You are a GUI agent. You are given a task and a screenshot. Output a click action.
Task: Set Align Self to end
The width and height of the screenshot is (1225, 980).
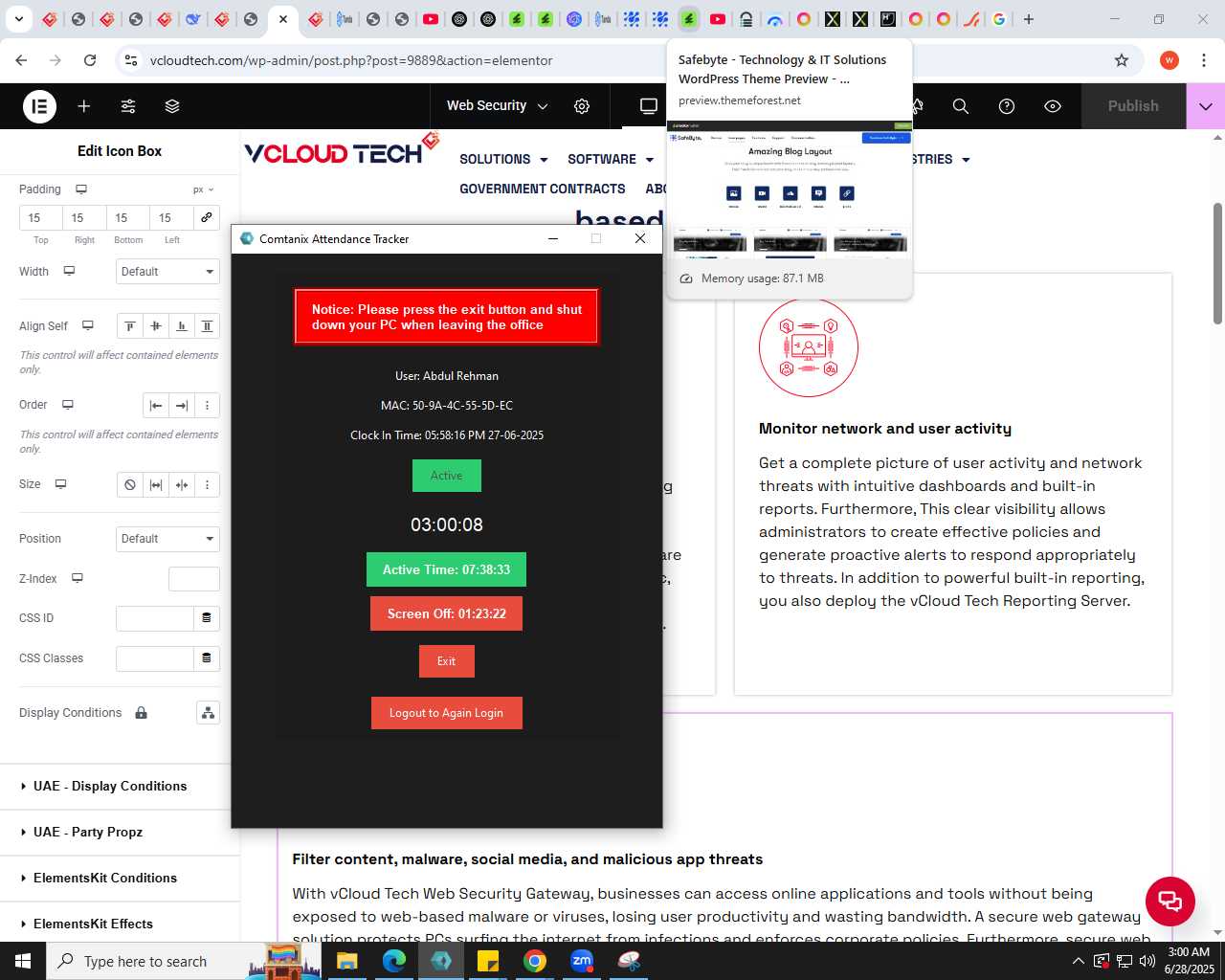pos(182,326)
